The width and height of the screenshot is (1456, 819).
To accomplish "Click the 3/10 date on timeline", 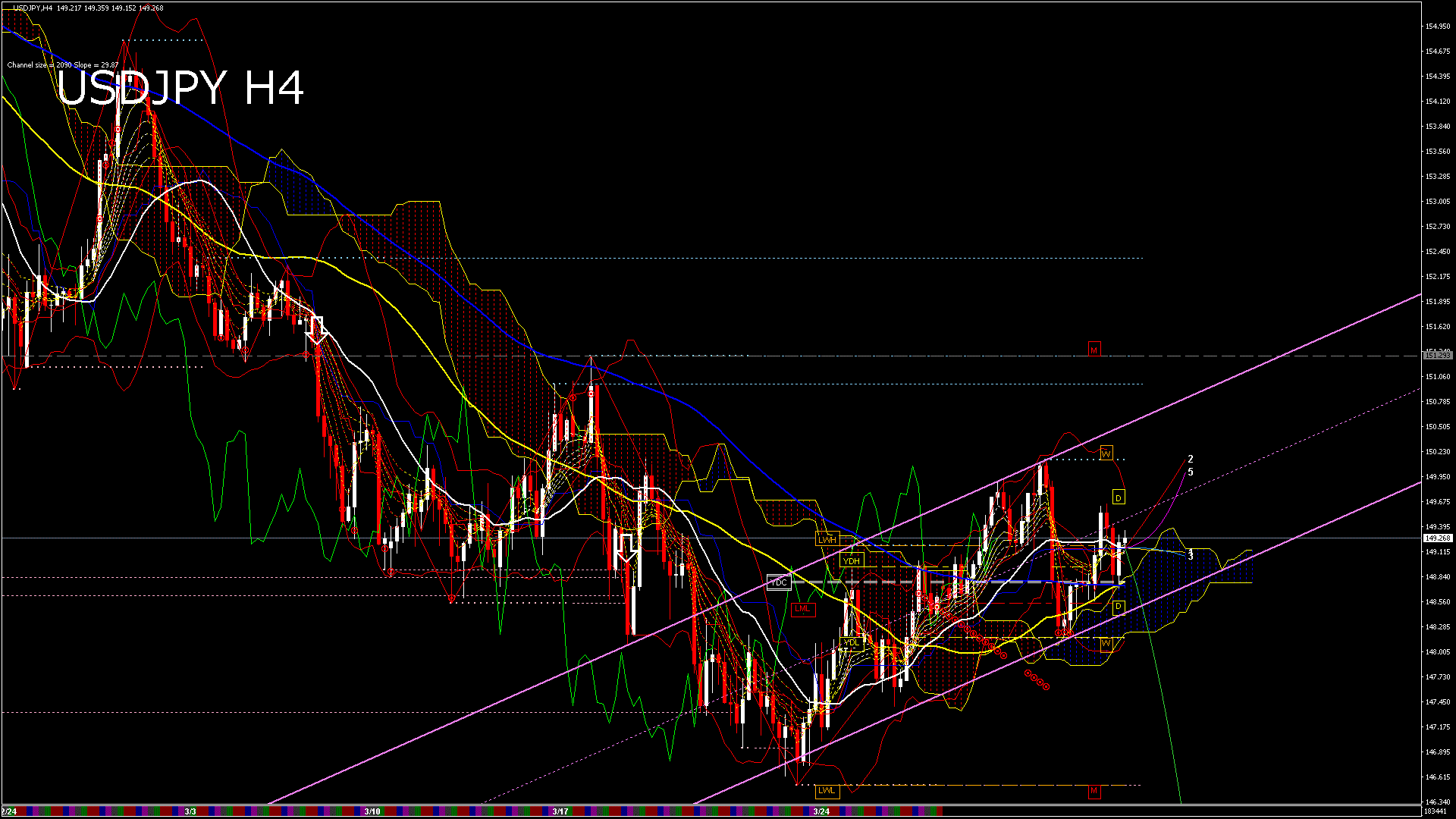I will 372,811.
